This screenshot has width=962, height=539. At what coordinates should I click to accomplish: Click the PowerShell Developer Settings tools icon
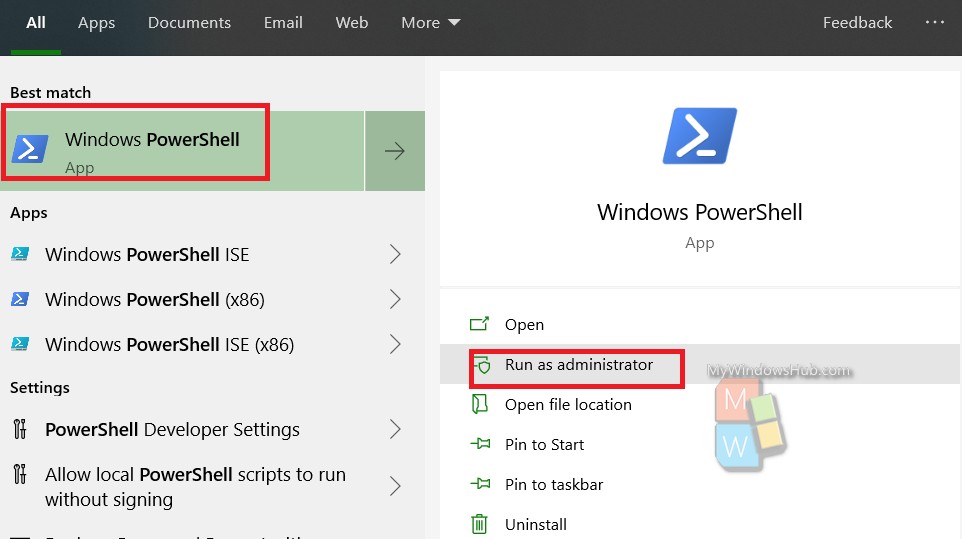click(x=20, y=429)
